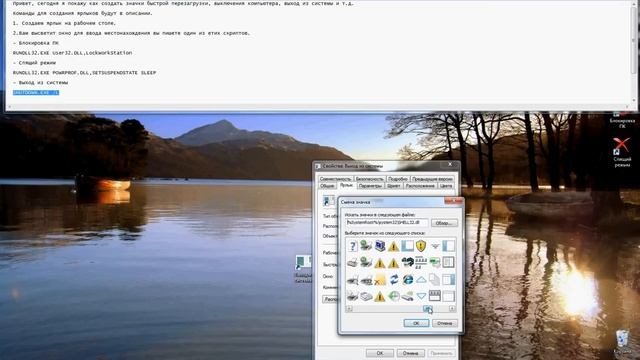
Task: Select the upward-pointing triangle icon
Action: [421, 280]
